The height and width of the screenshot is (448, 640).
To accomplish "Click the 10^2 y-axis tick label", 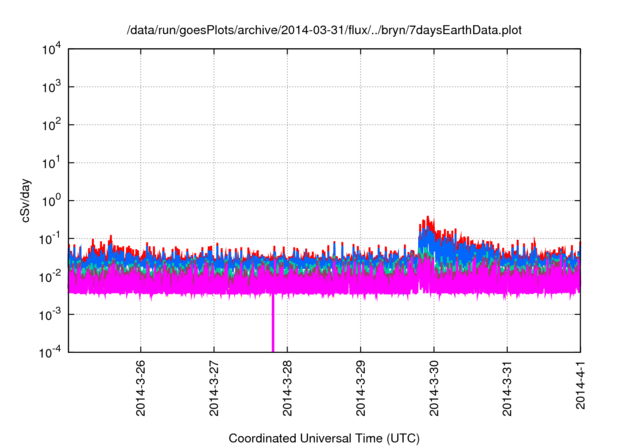I will click(51, 125).
